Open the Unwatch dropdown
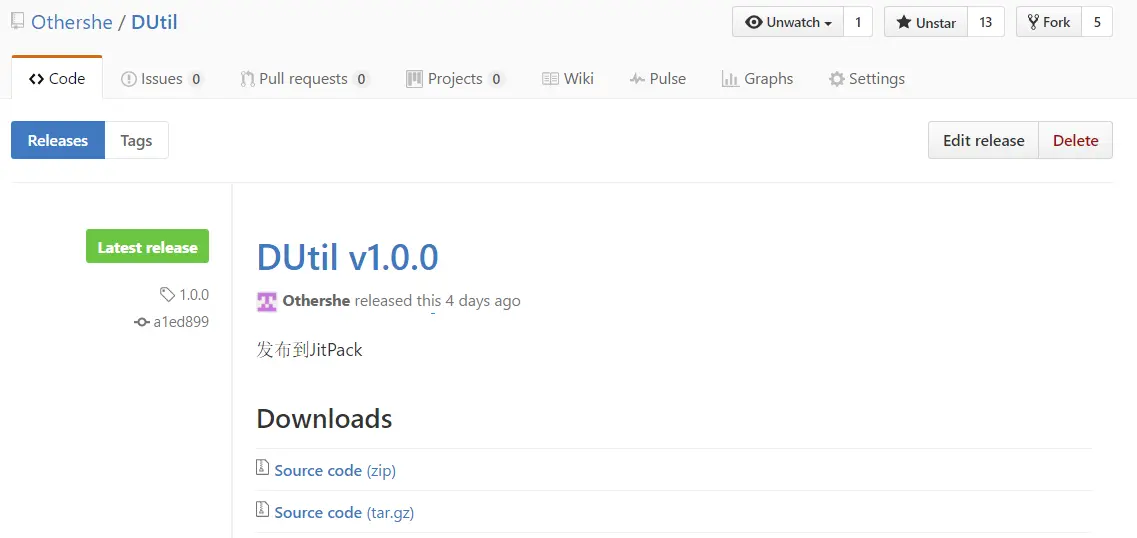Image resolution: width=1137 pixels, height=538 pixels. click(787, 22)
